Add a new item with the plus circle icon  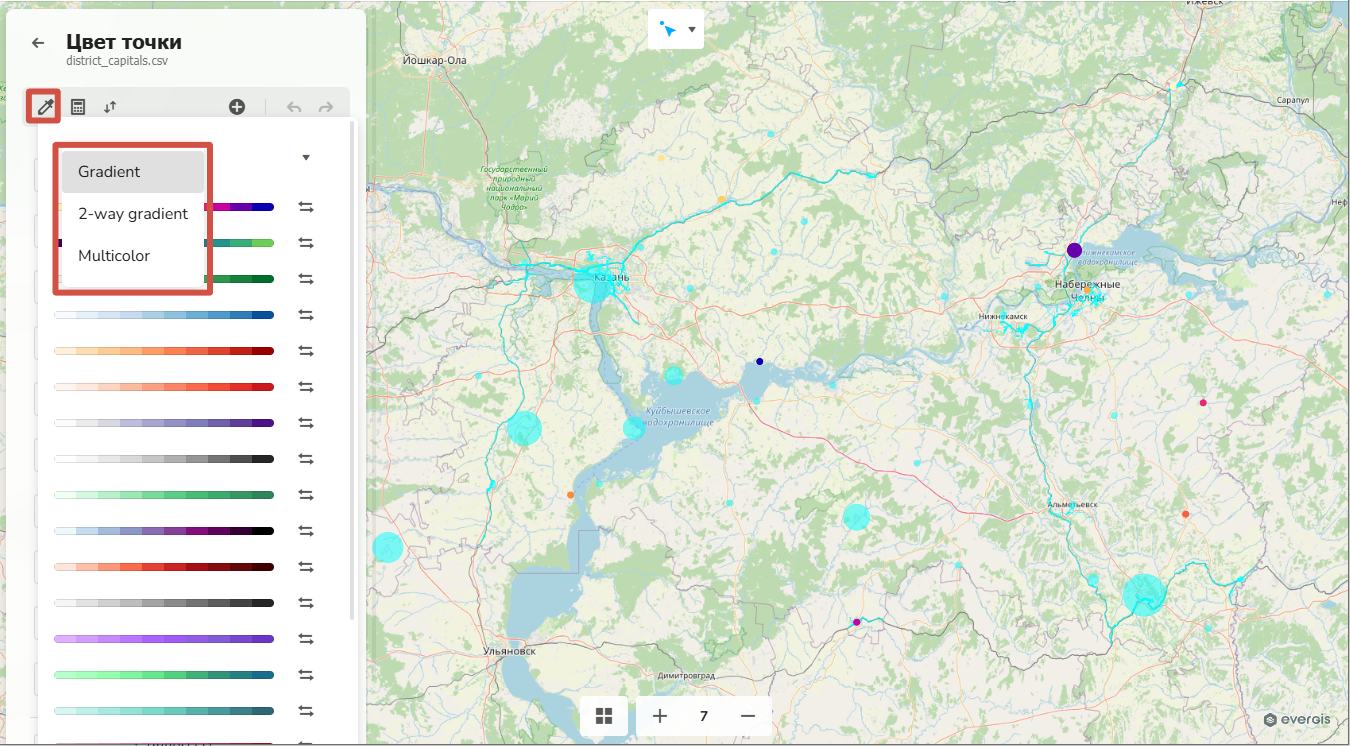[237, 107]
